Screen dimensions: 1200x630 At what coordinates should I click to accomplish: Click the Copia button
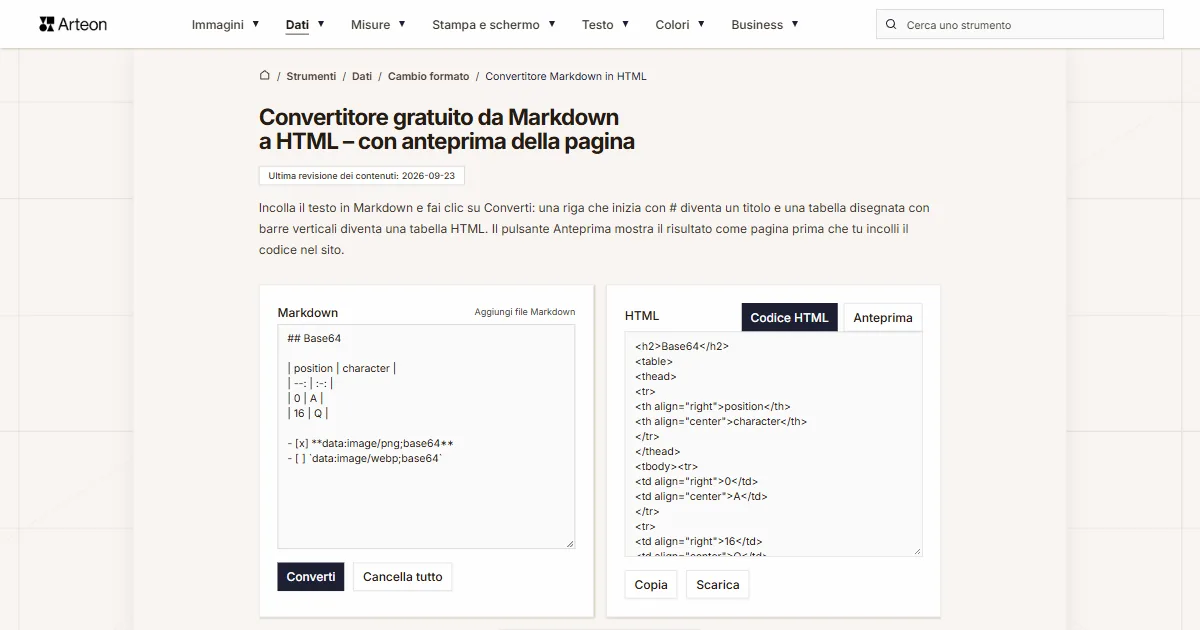[x=651, y=585]
